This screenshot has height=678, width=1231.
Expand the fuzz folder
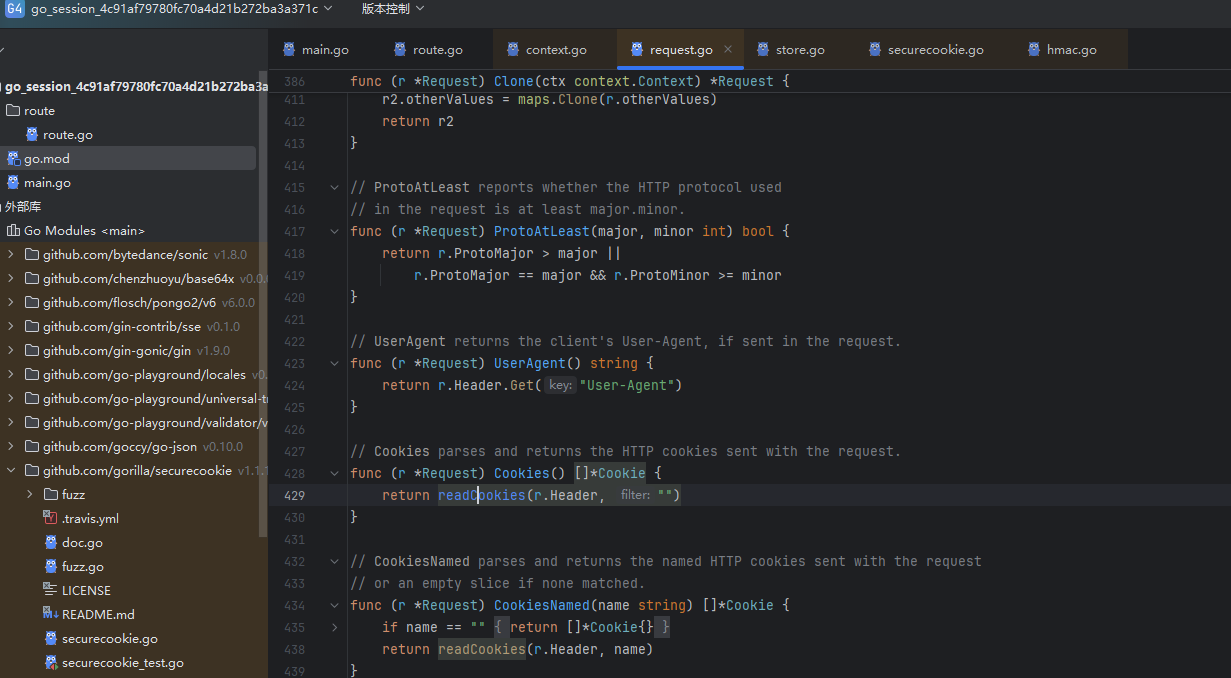coord(31,495)
